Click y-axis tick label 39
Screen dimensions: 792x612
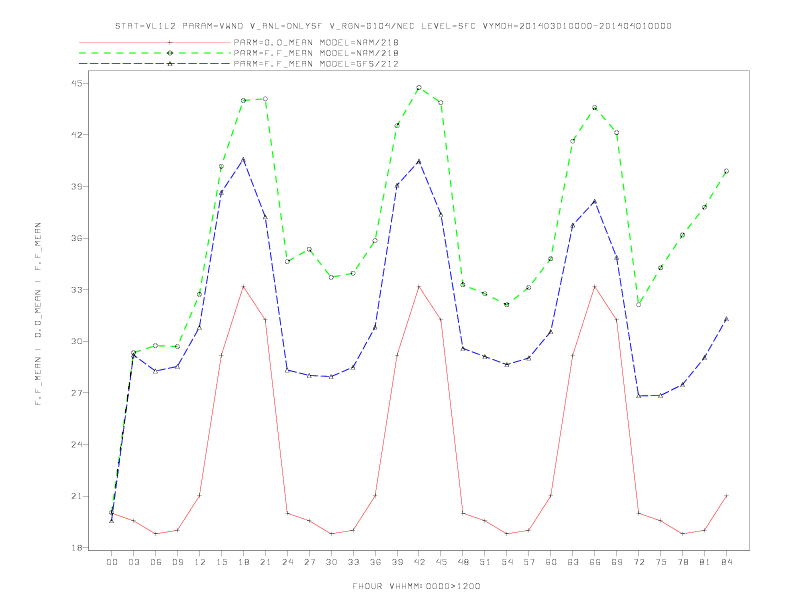pyautogui.click(x=76, y=187)
